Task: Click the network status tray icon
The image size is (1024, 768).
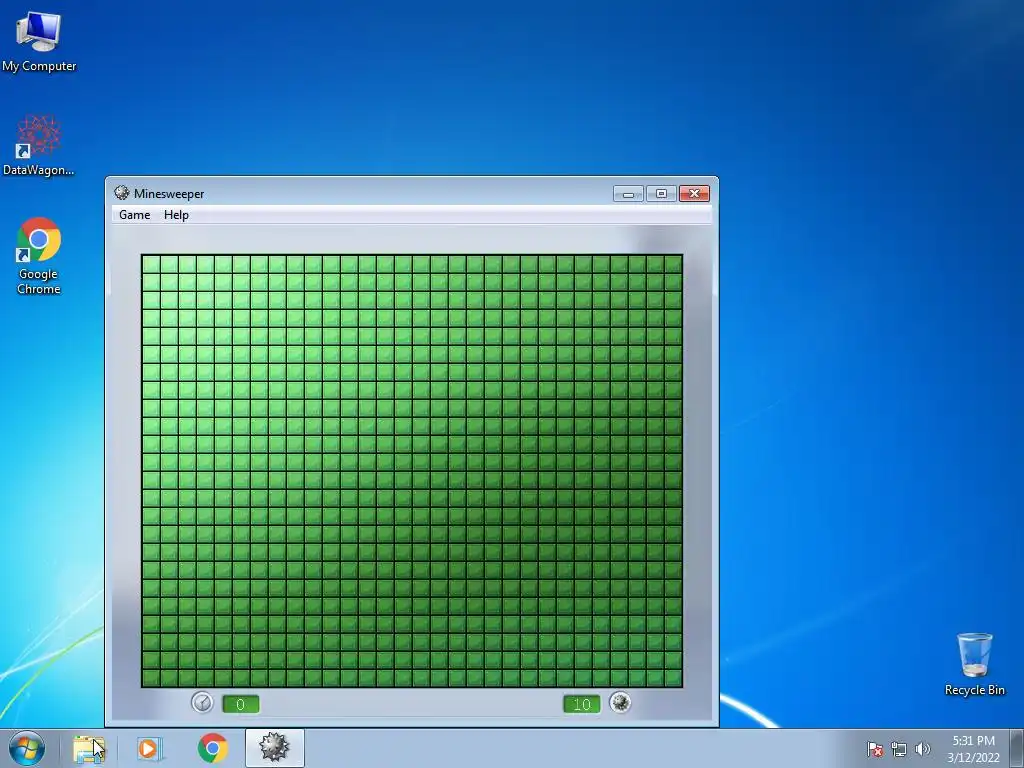Action: (899, 749)
